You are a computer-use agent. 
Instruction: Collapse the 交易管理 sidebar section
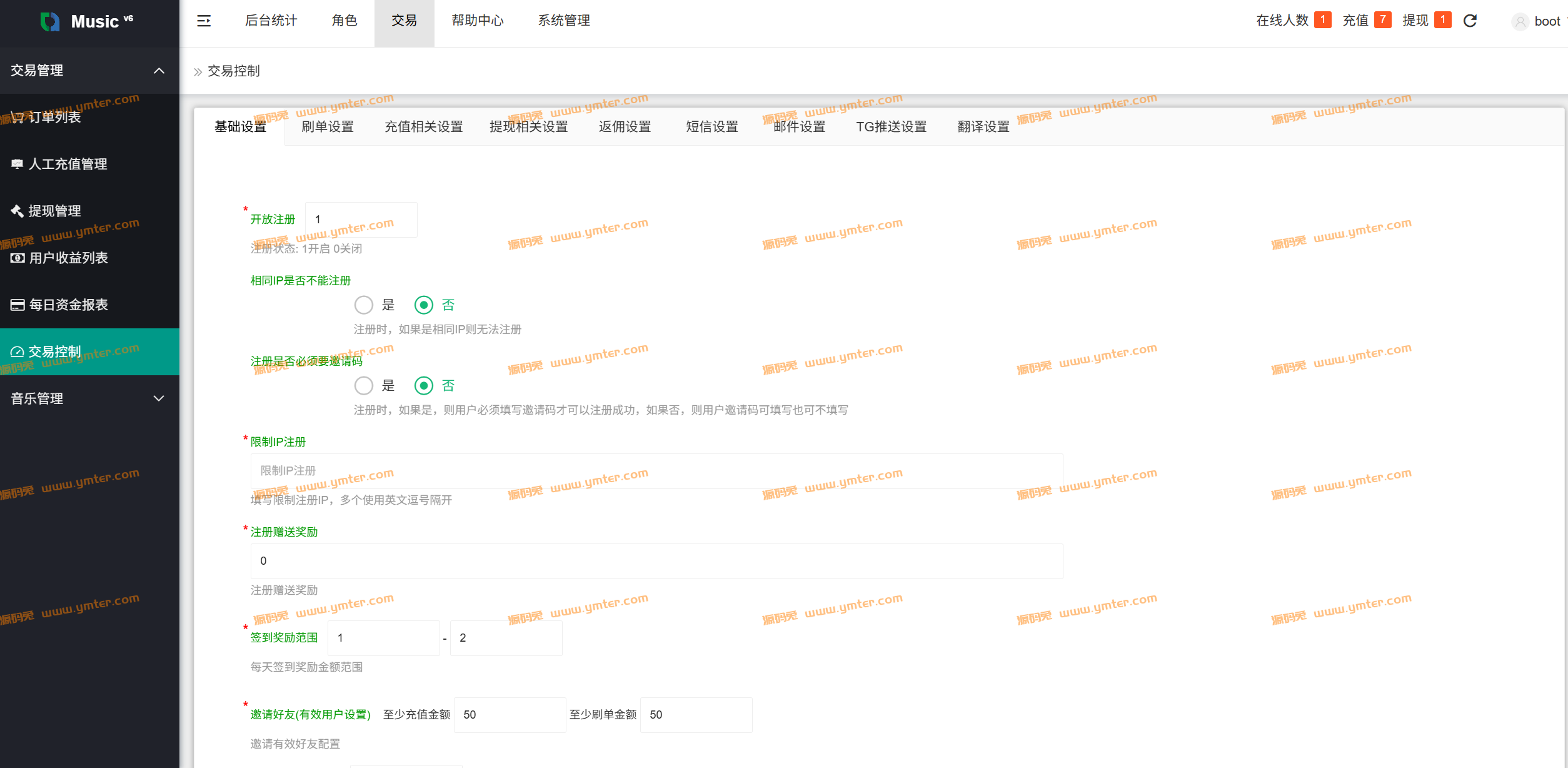159,71
